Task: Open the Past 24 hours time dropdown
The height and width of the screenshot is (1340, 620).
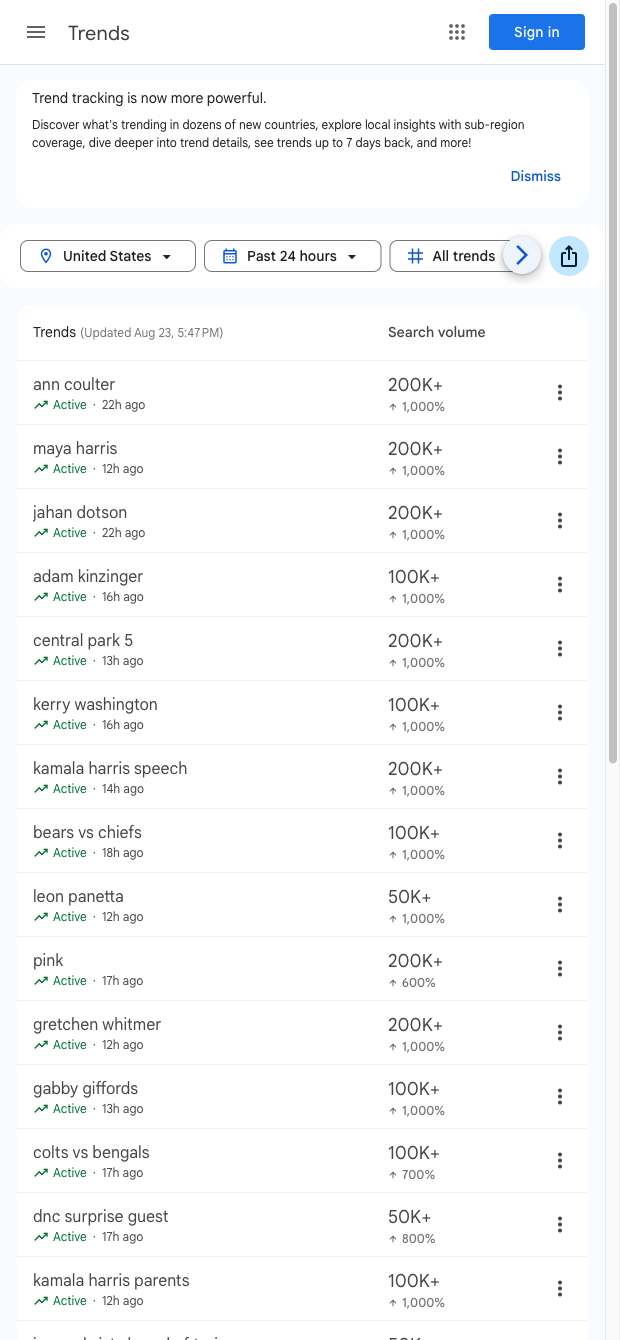Action: click(292, 256)
